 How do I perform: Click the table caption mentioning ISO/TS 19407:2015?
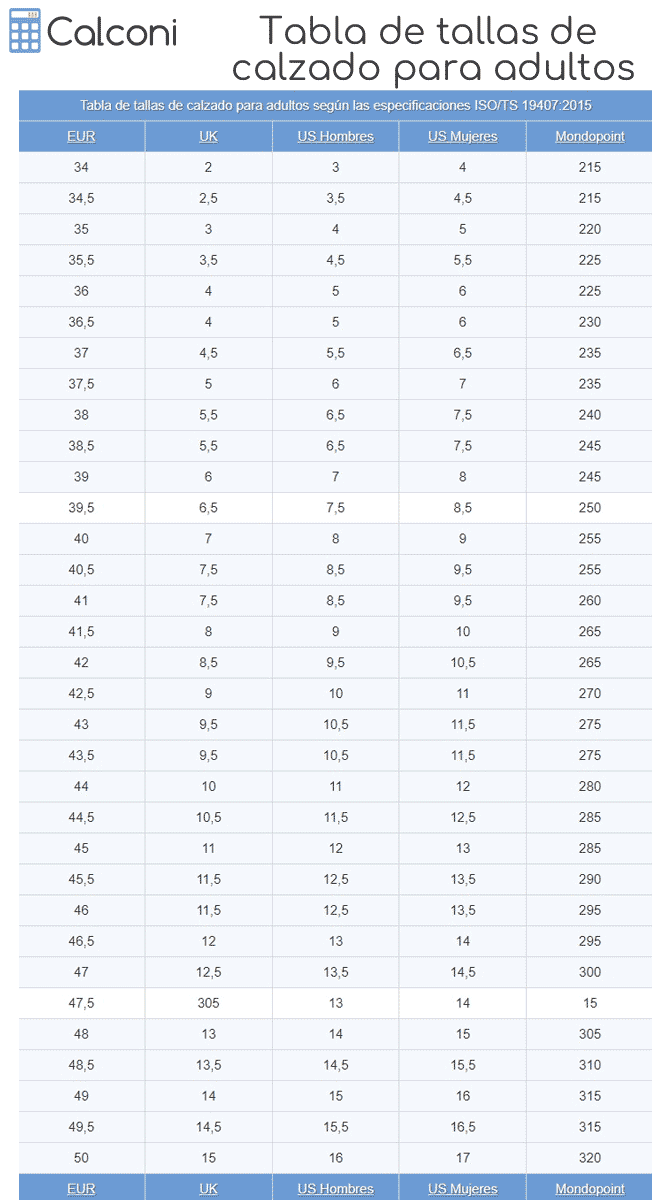tap(335, 105)
